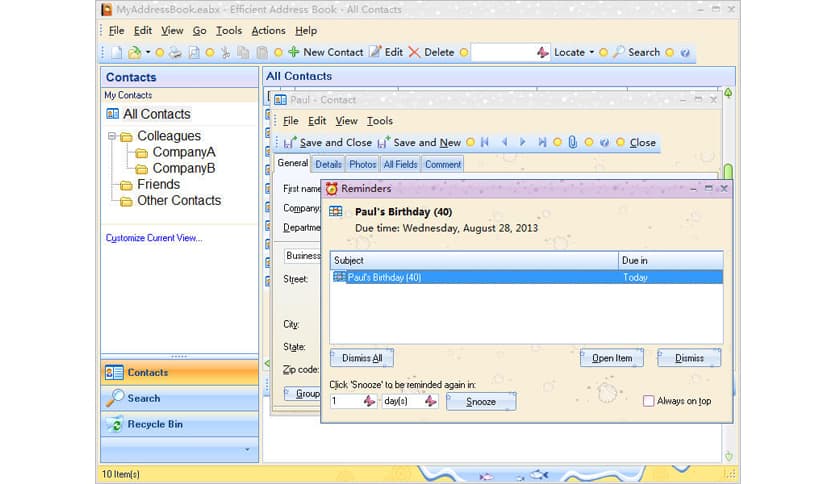The width and height of the screenshot is (836, 484).
Task: Click the Snooze button
Action: pyautogui.click(x=481, y=402)
